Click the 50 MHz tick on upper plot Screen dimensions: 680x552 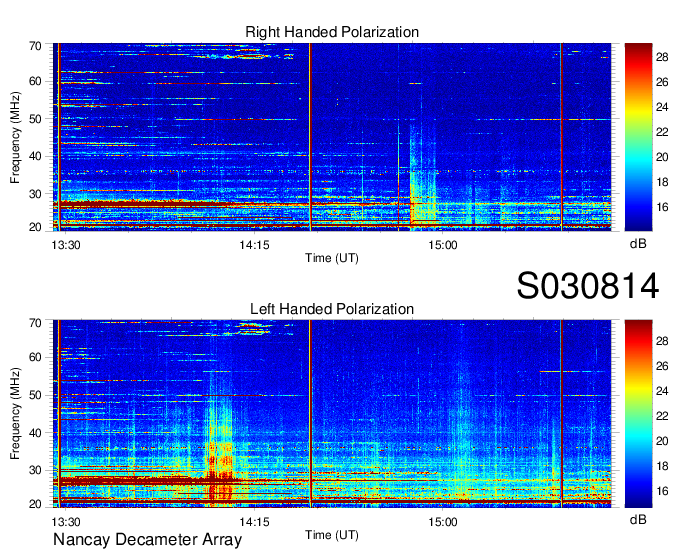35,119
